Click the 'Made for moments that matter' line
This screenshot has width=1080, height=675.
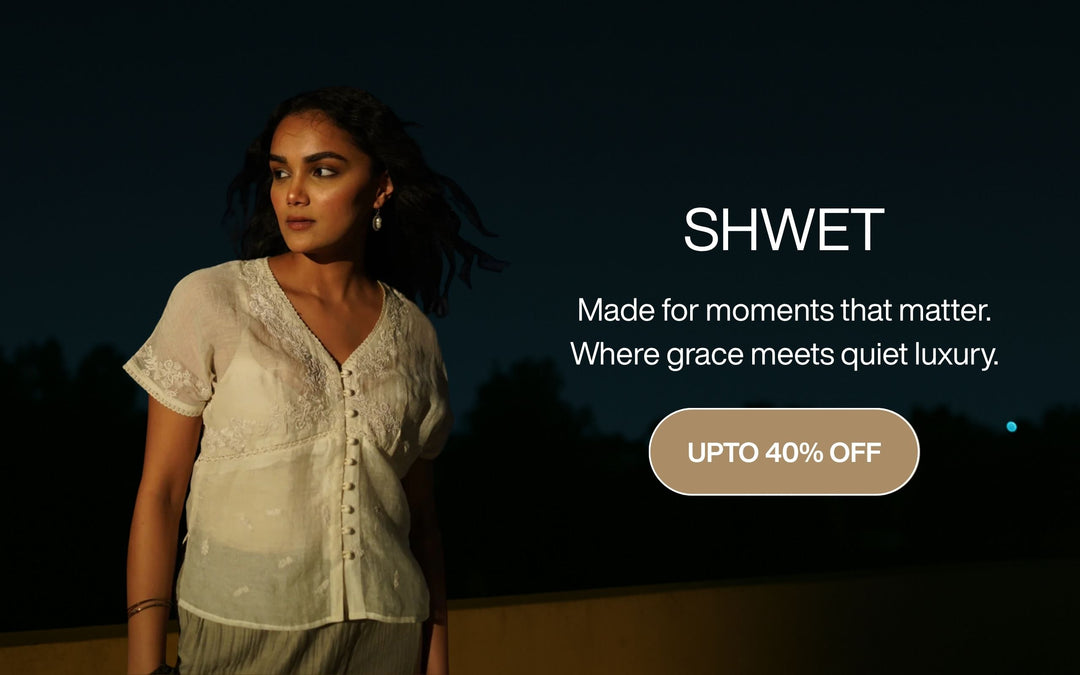click(x=784, y=310)
